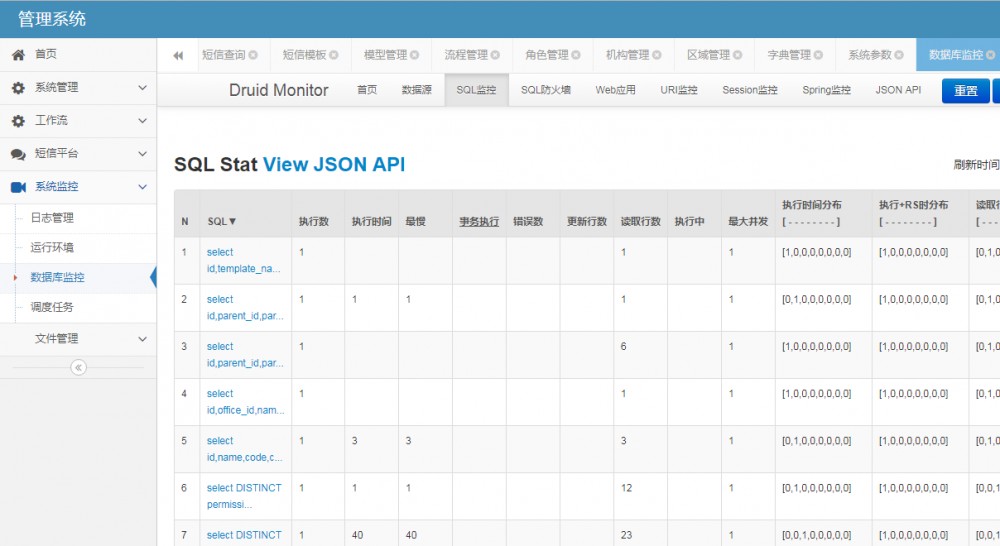Expand the 文件管理 menu chevron
The width and height of the screenshot is (1000, 546).
click(x=142, y=339)
